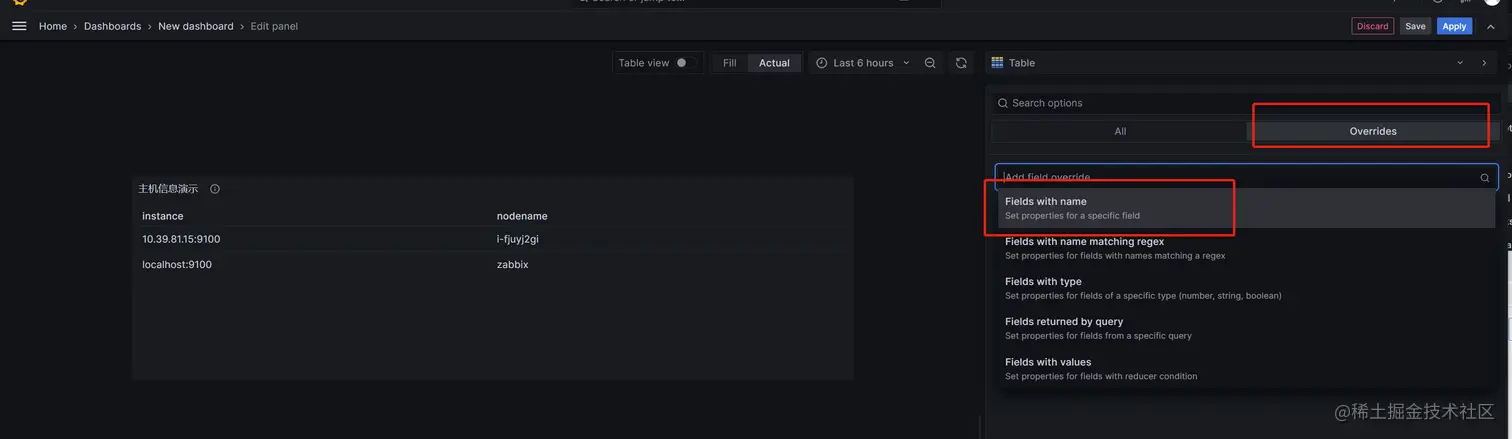Click the Discard button
The height and width of the screenshot is (439, 1512).
tap(1372, 27)
